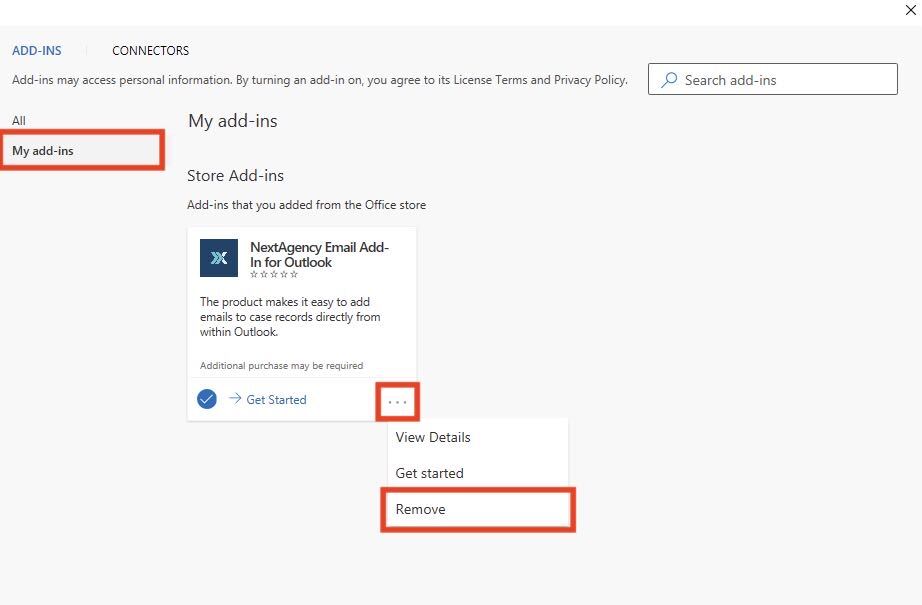
Task: Select the All category in sidebar
Action: [19, 121]
